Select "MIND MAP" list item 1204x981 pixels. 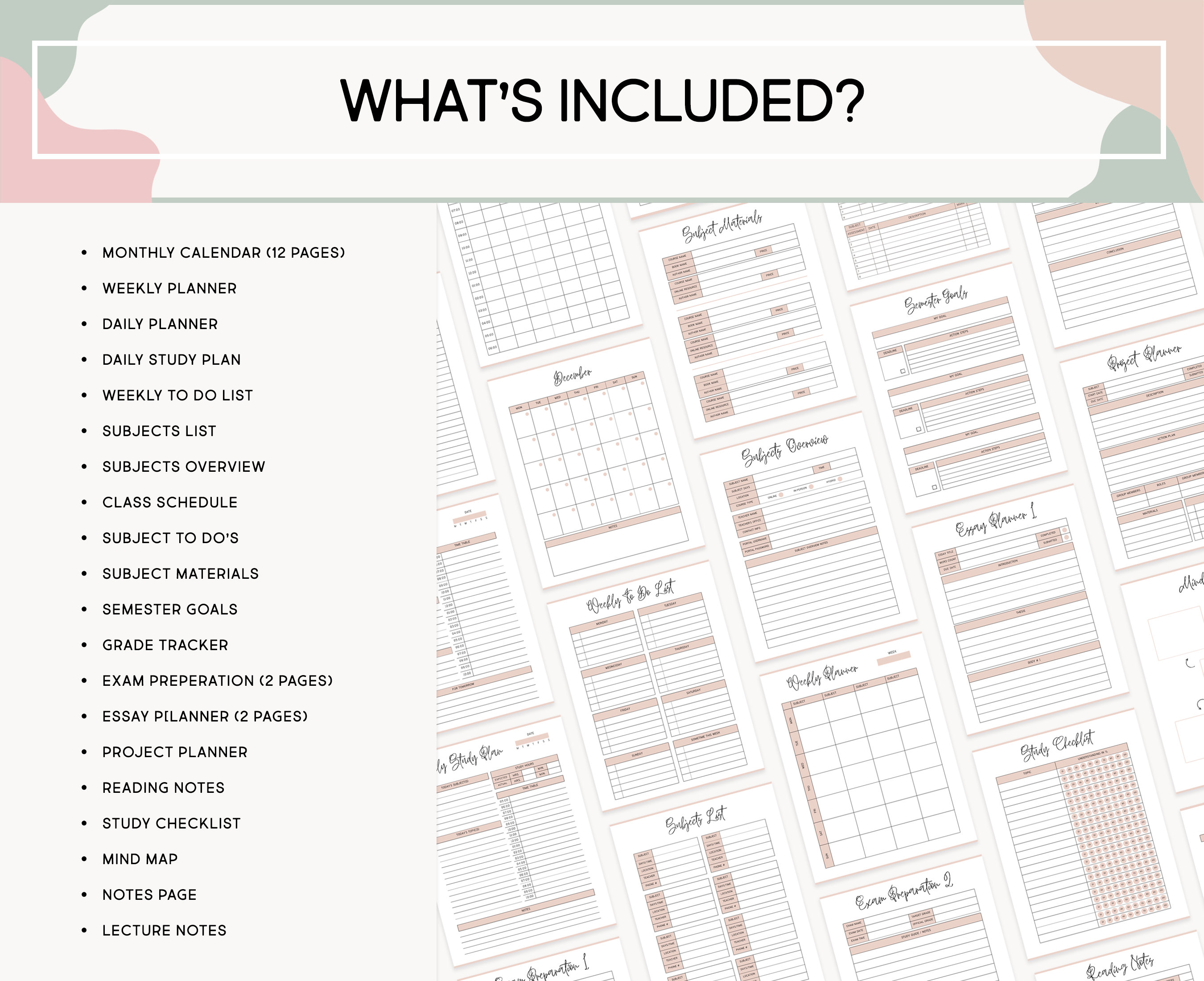tap(140, 859)
